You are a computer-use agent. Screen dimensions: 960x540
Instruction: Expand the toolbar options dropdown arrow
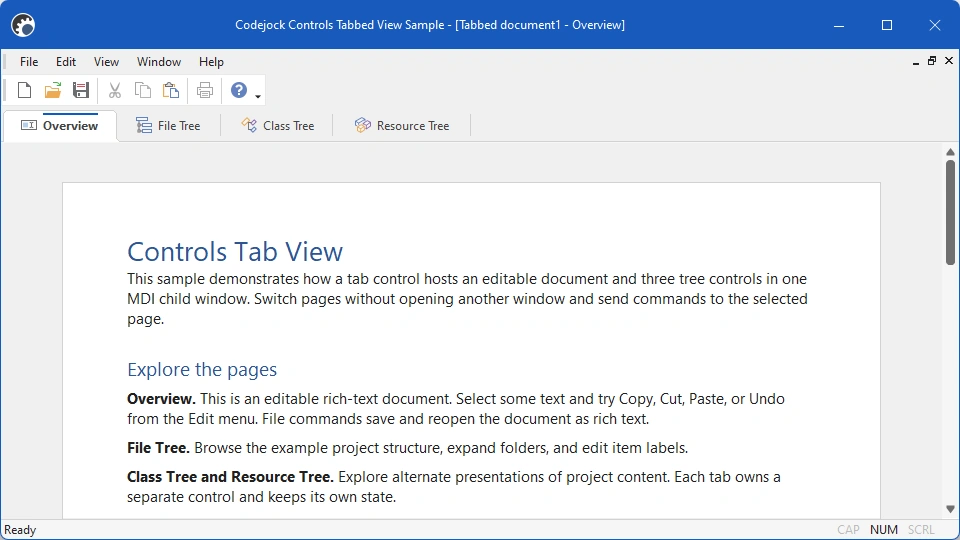(258, 96)
